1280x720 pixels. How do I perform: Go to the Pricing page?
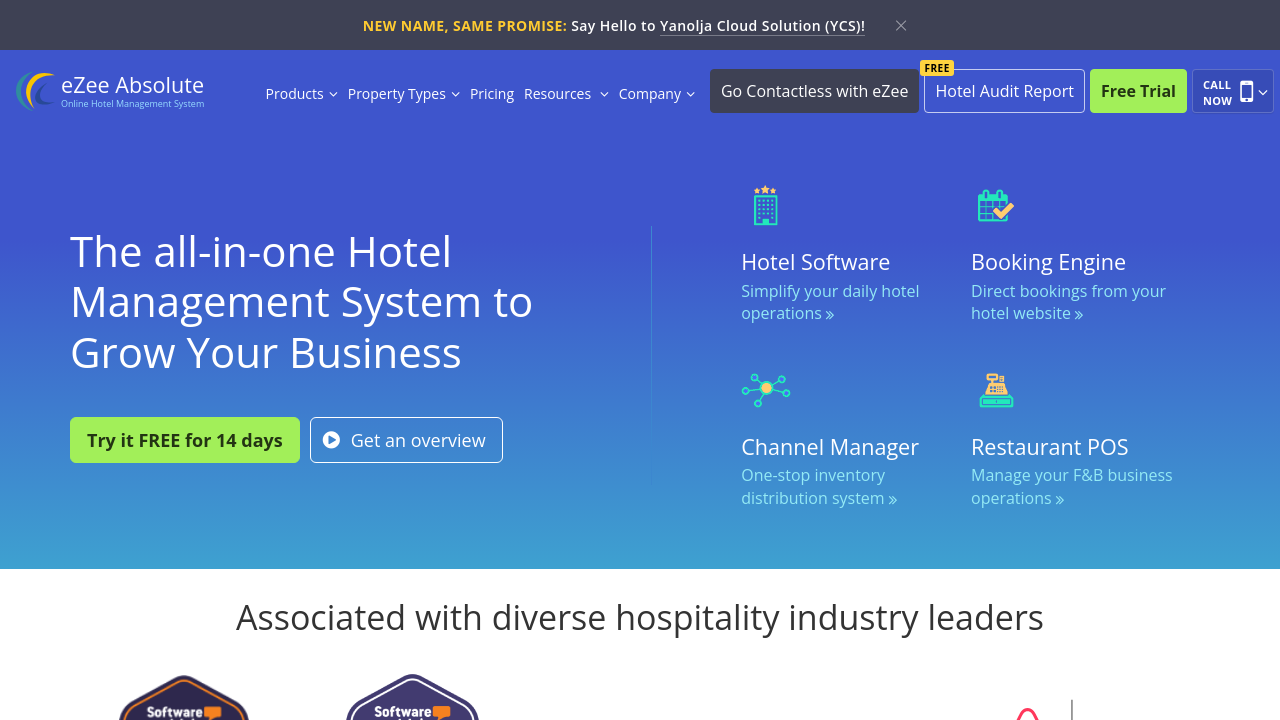492,94
